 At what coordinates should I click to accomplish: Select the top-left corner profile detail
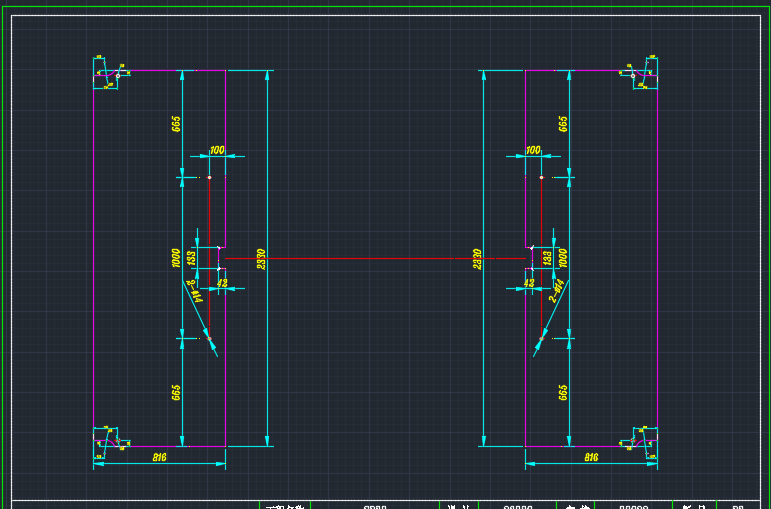[107, 73]
